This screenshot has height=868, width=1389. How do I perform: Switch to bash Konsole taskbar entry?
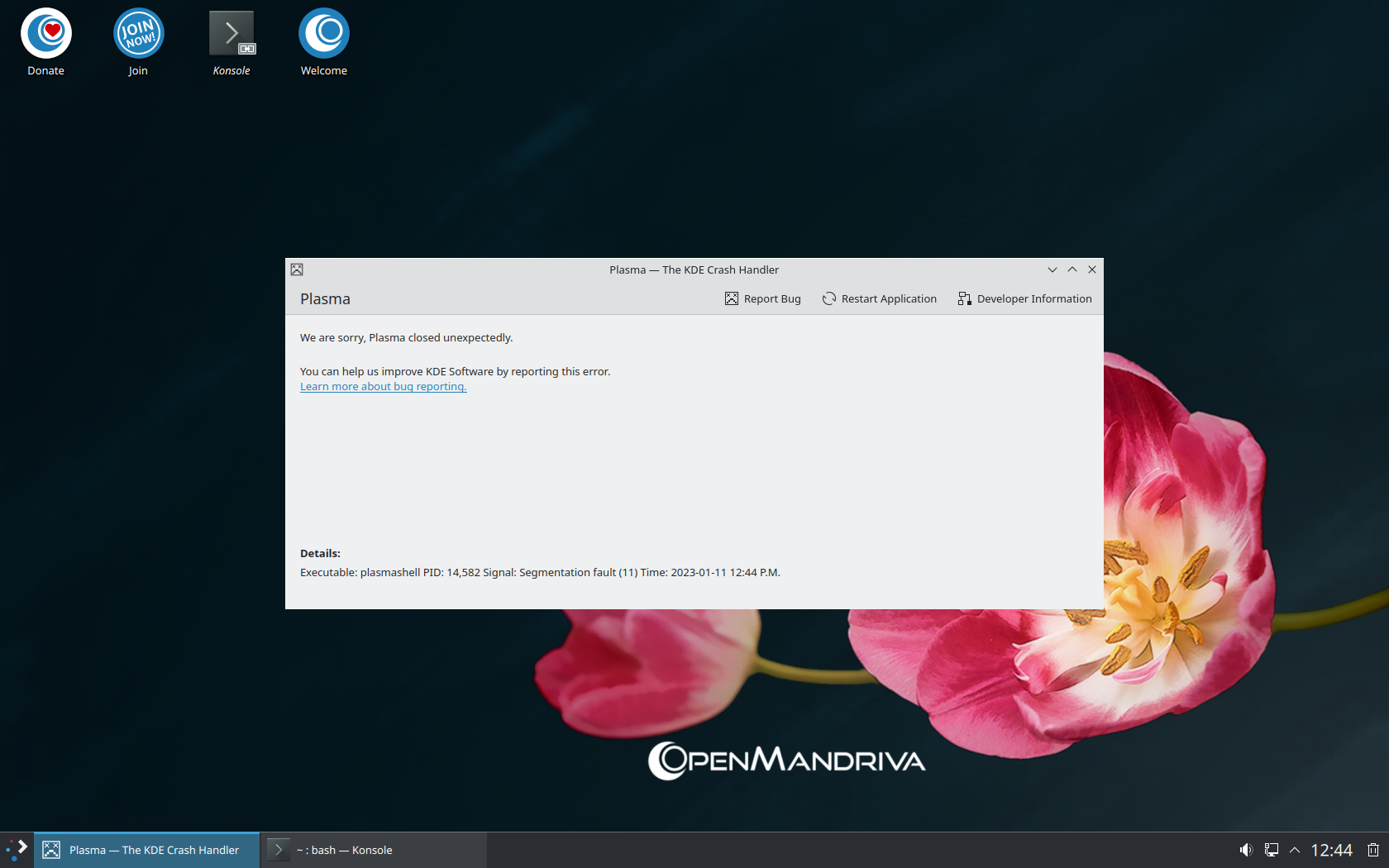(375, 850)
